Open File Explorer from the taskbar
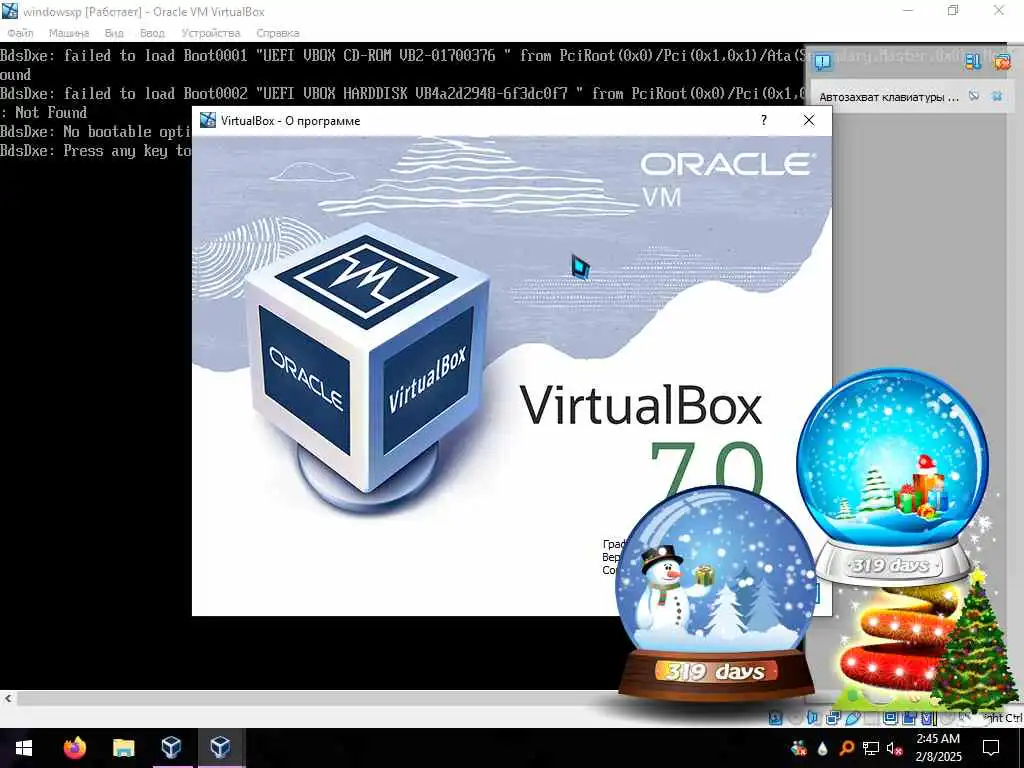The width and height of the screenshot is (1024, 768). tap(123, 748)
